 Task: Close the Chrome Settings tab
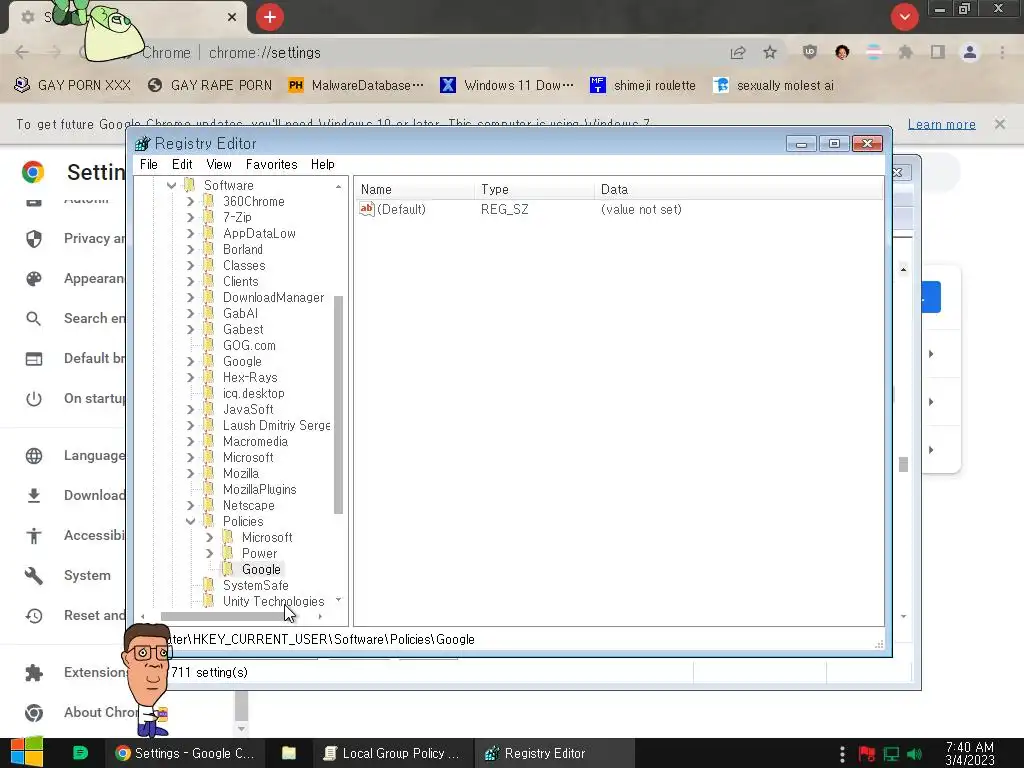[x=232, y=17]
